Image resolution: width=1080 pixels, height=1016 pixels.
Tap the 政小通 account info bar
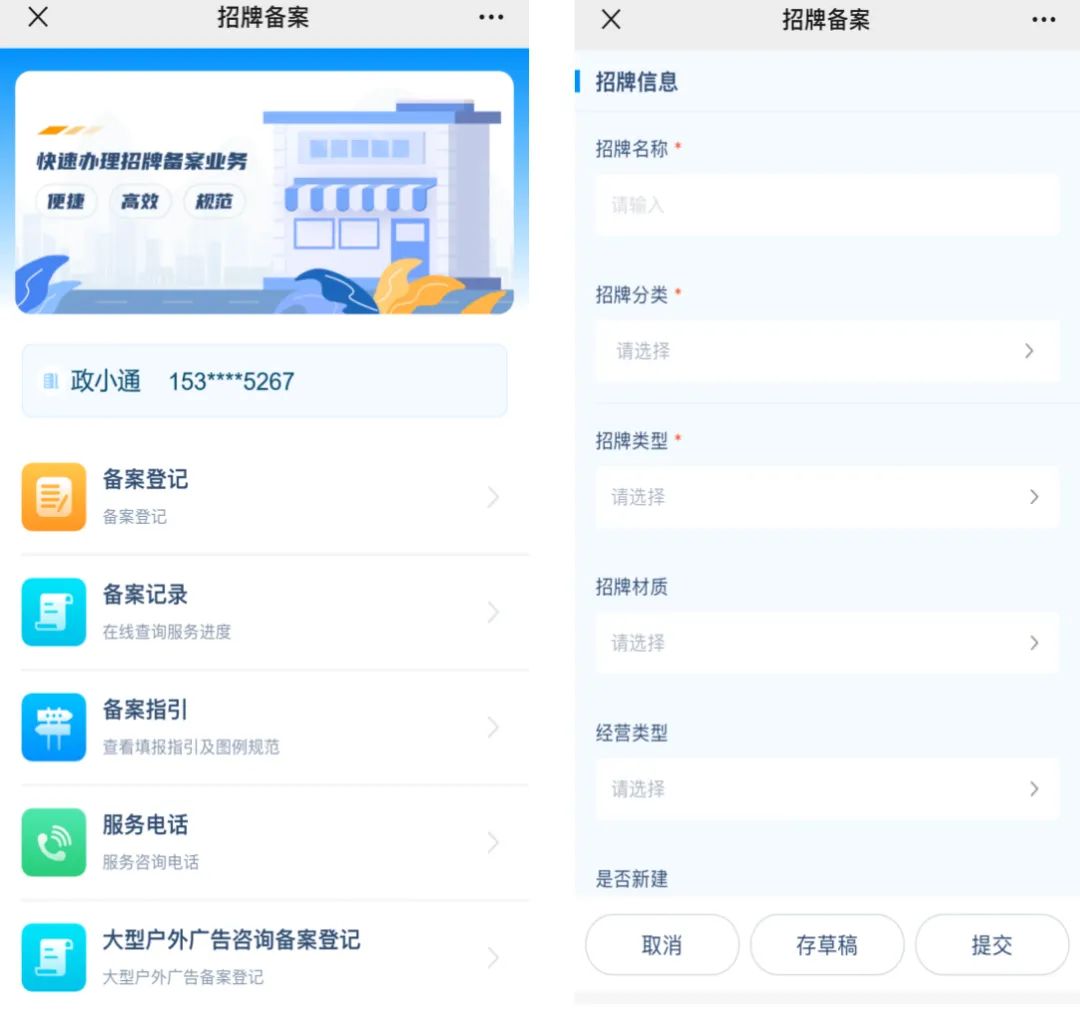coord(264,381)
